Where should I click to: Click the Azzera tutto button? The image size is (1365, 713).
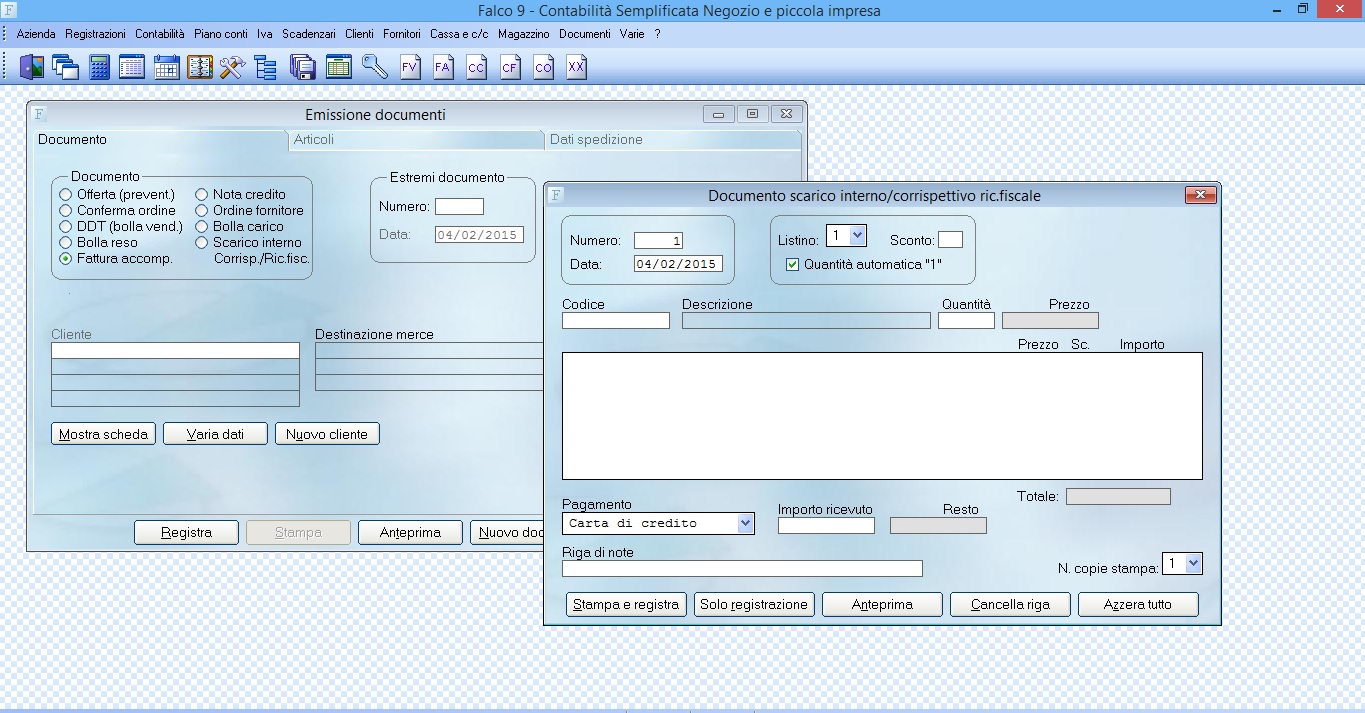[1138, 605]
